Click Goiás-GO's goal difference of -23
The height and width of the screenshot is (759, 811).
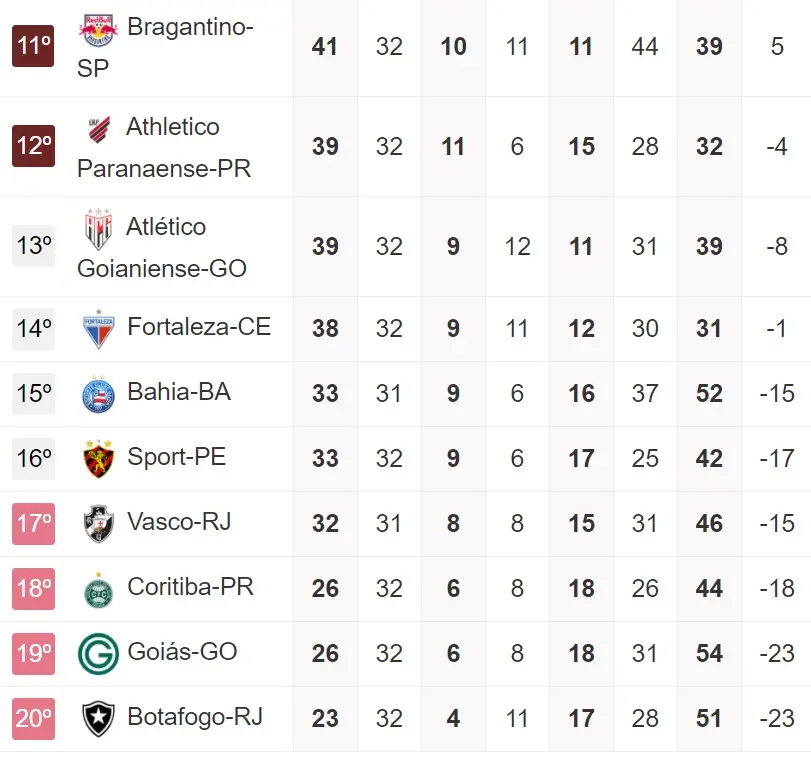tap(776, 654)
